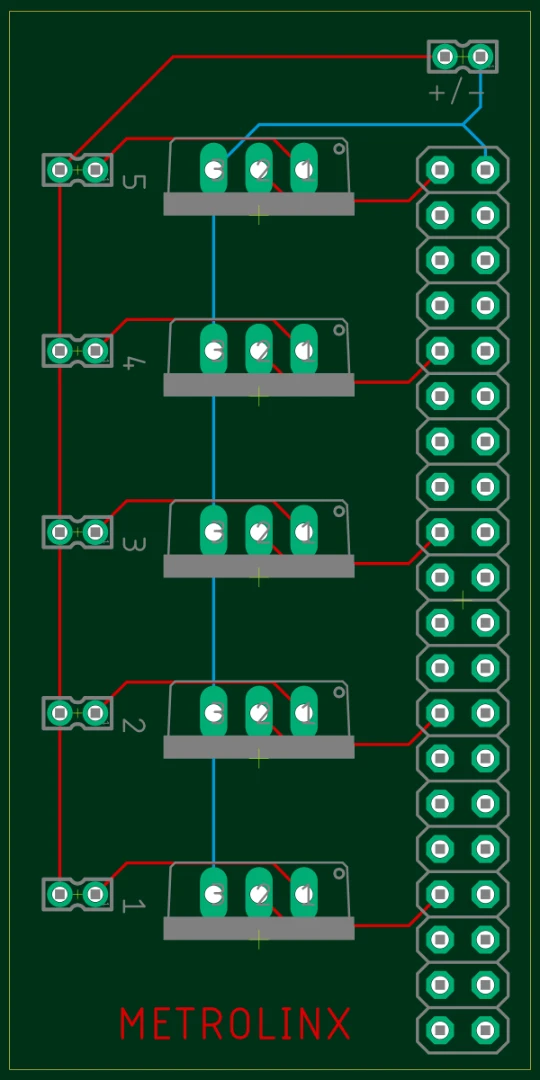Image resolution: width=540 pixels, height=1080 pixels.
Task: Select red diagonal trace to +/- connector
Action: [x=124, y=106]
